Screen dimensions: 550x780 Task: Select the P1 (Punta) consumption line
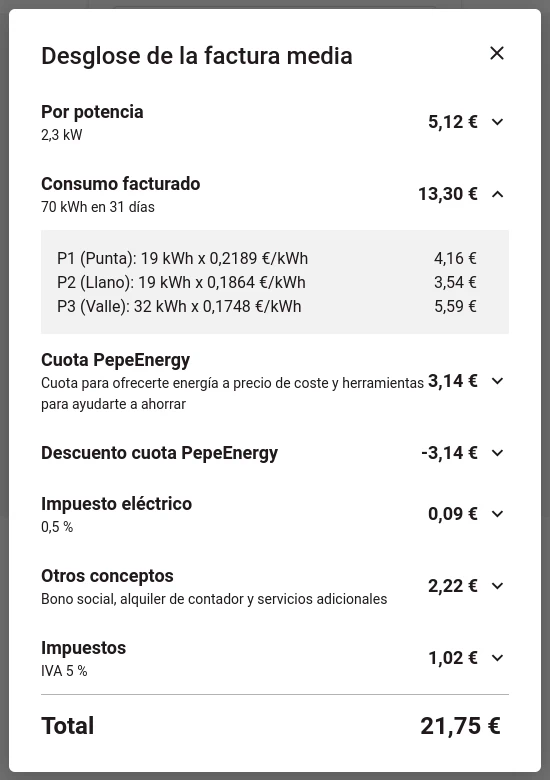(267, 258)
